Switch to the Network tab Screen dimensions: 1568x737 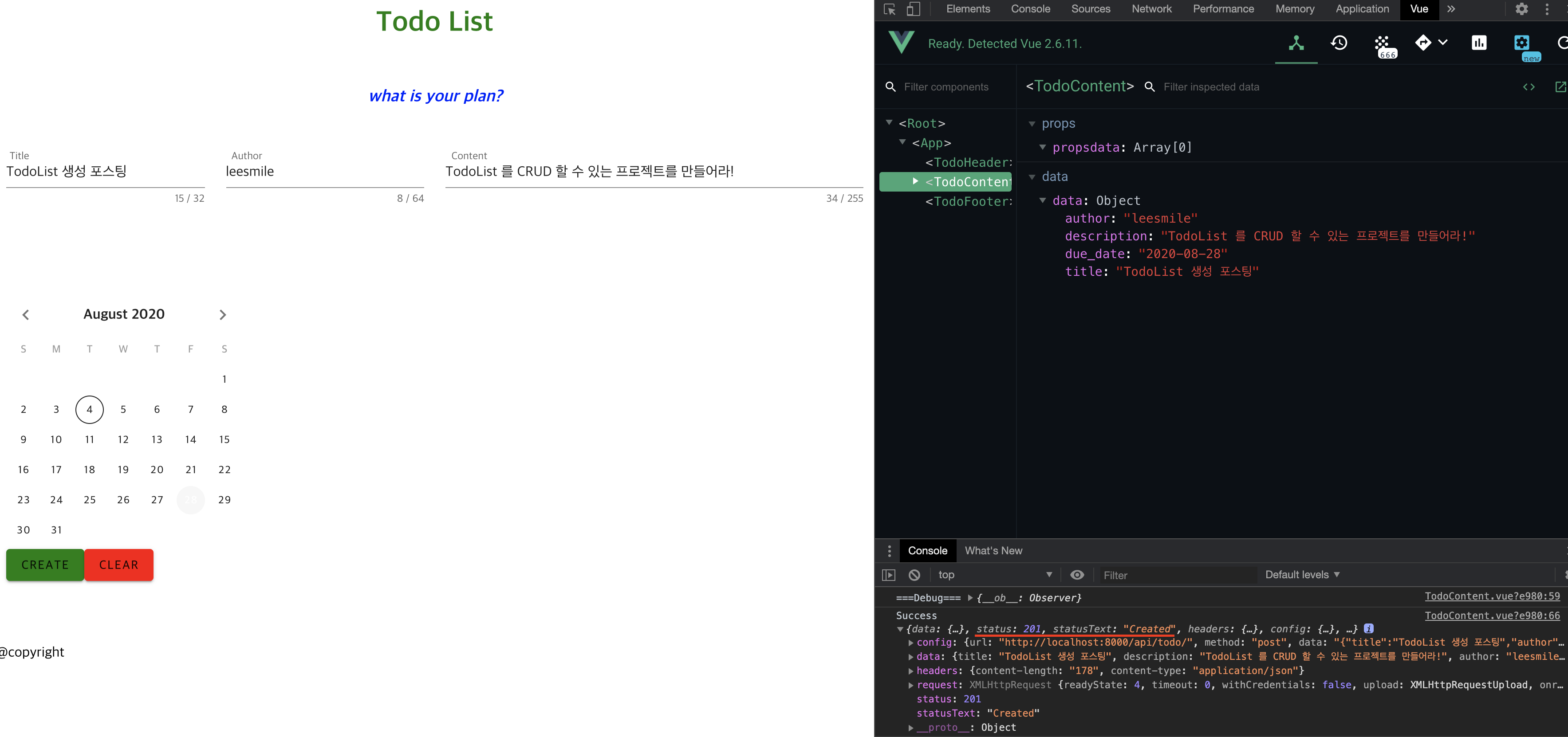pyautogui.click(x=1151, y=9)
